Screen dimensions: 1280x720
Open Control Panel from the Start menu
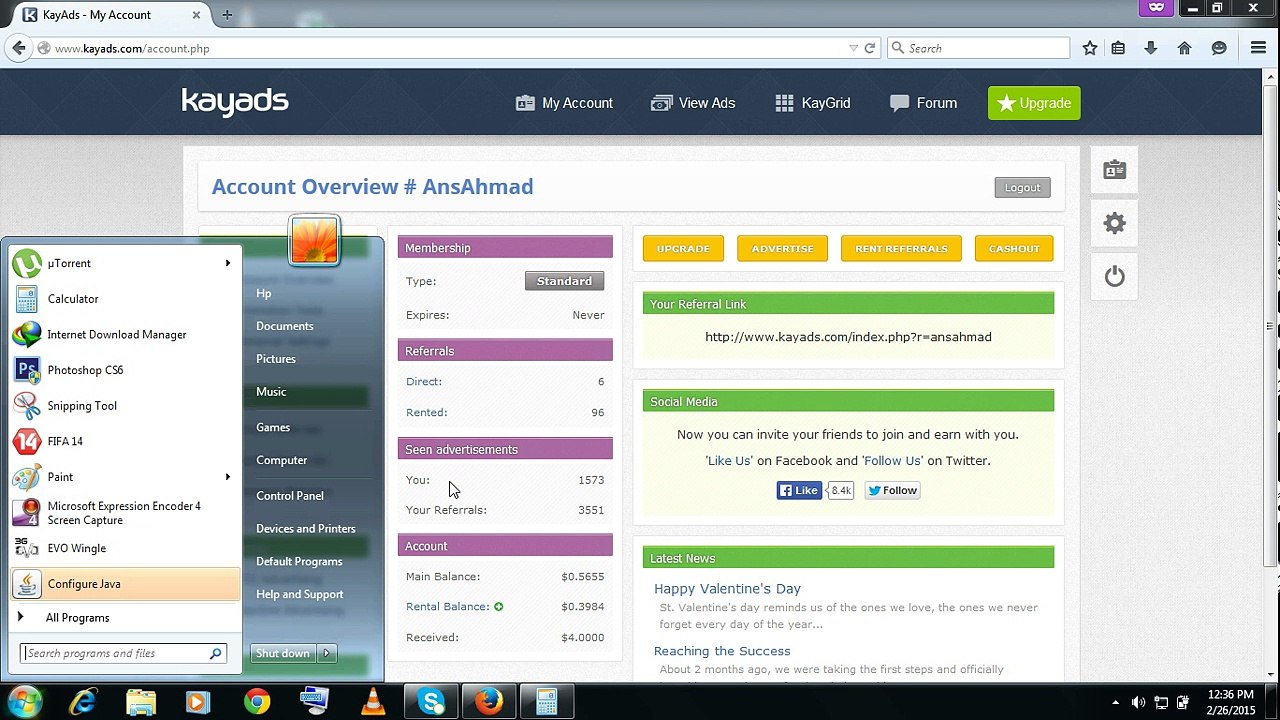(x=290, y=496)
